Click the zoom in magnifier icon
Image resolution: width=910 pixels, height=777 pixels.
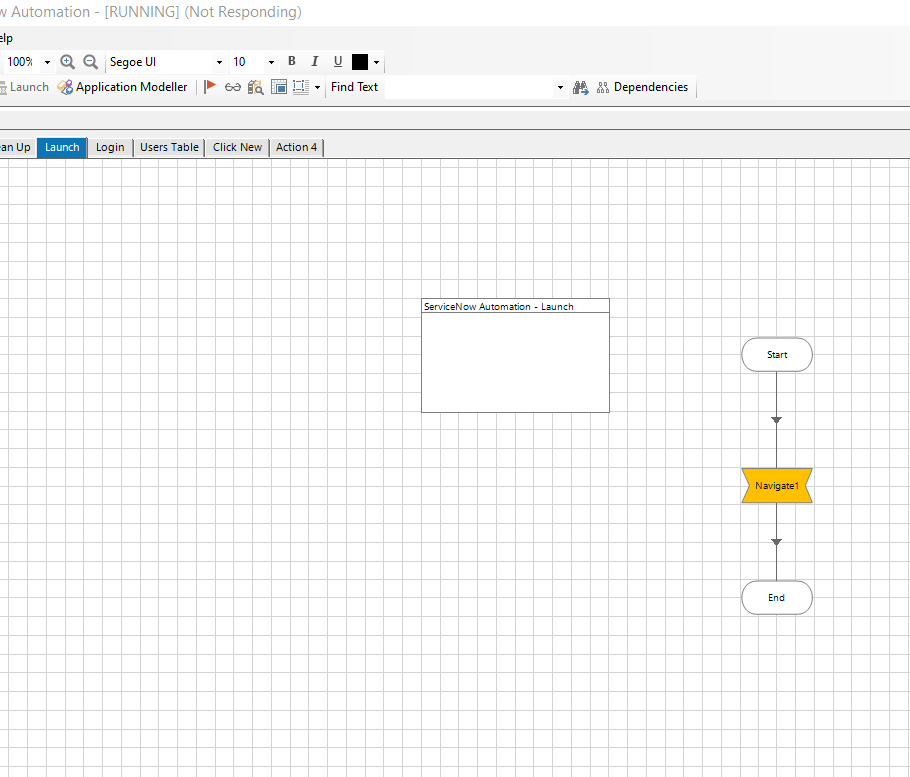click(68, 62)
